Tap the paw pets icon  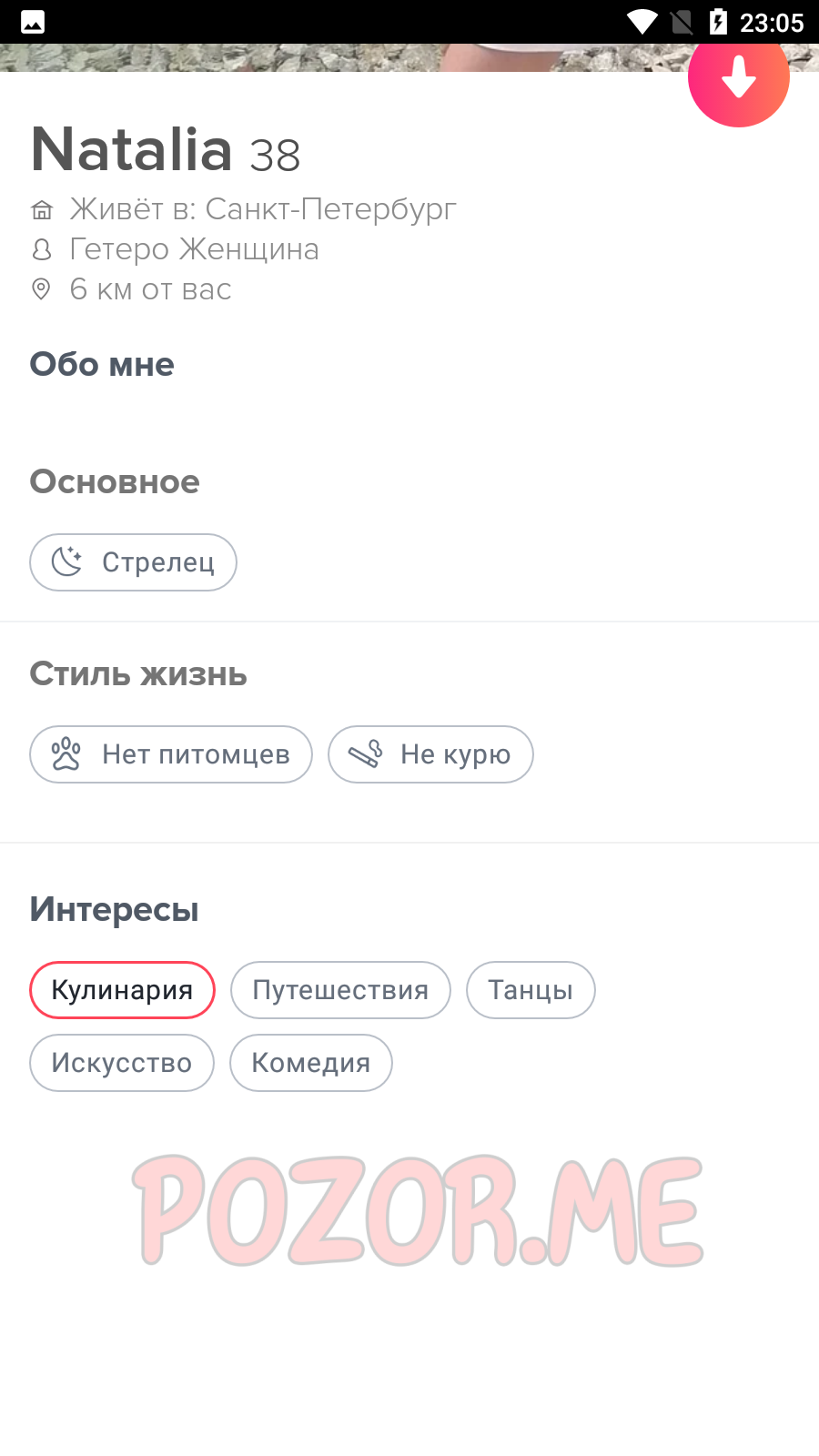pos(66,754)
